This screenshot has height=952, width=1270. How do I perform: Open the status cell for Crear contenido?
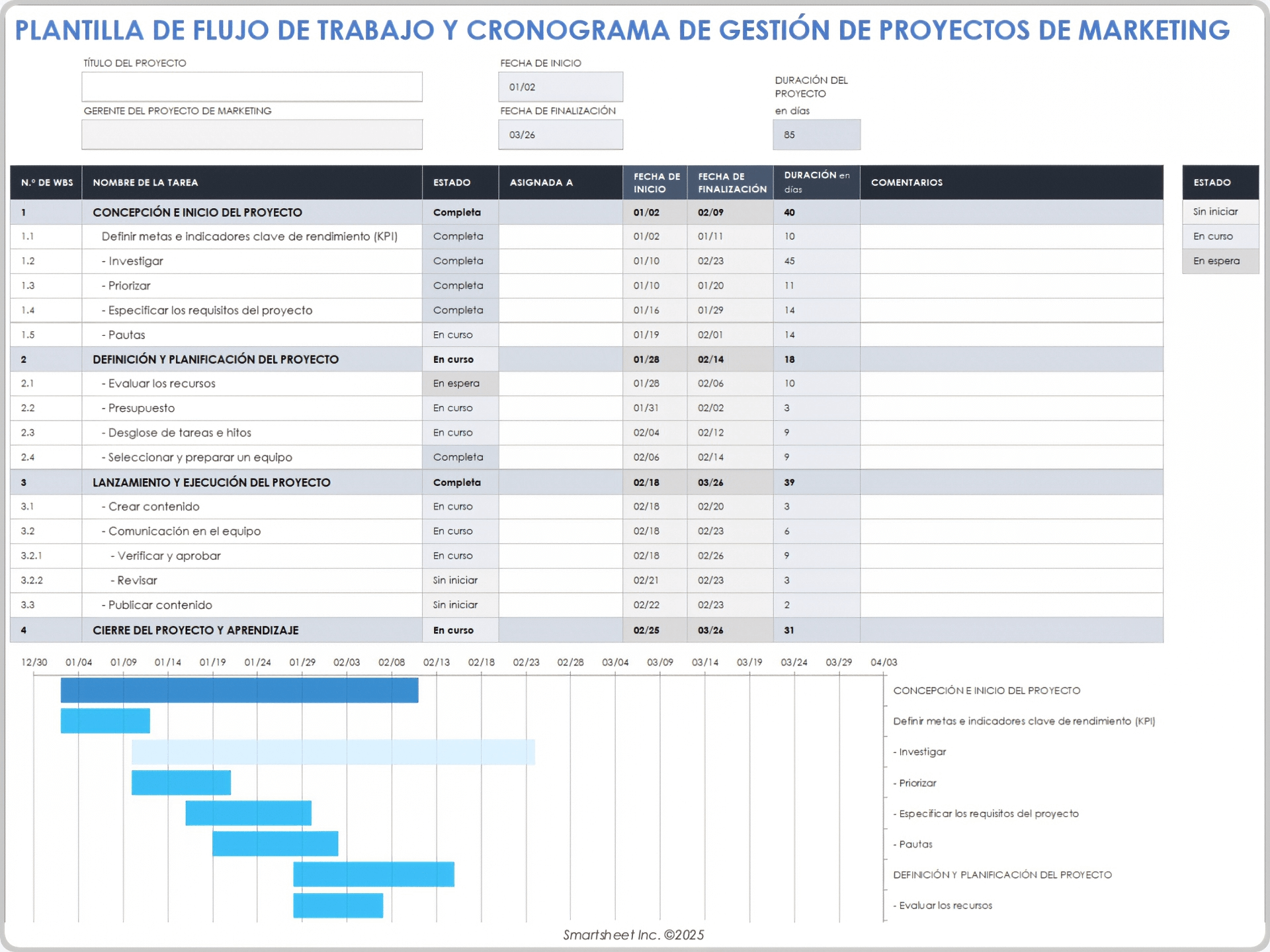coord(460,506)
